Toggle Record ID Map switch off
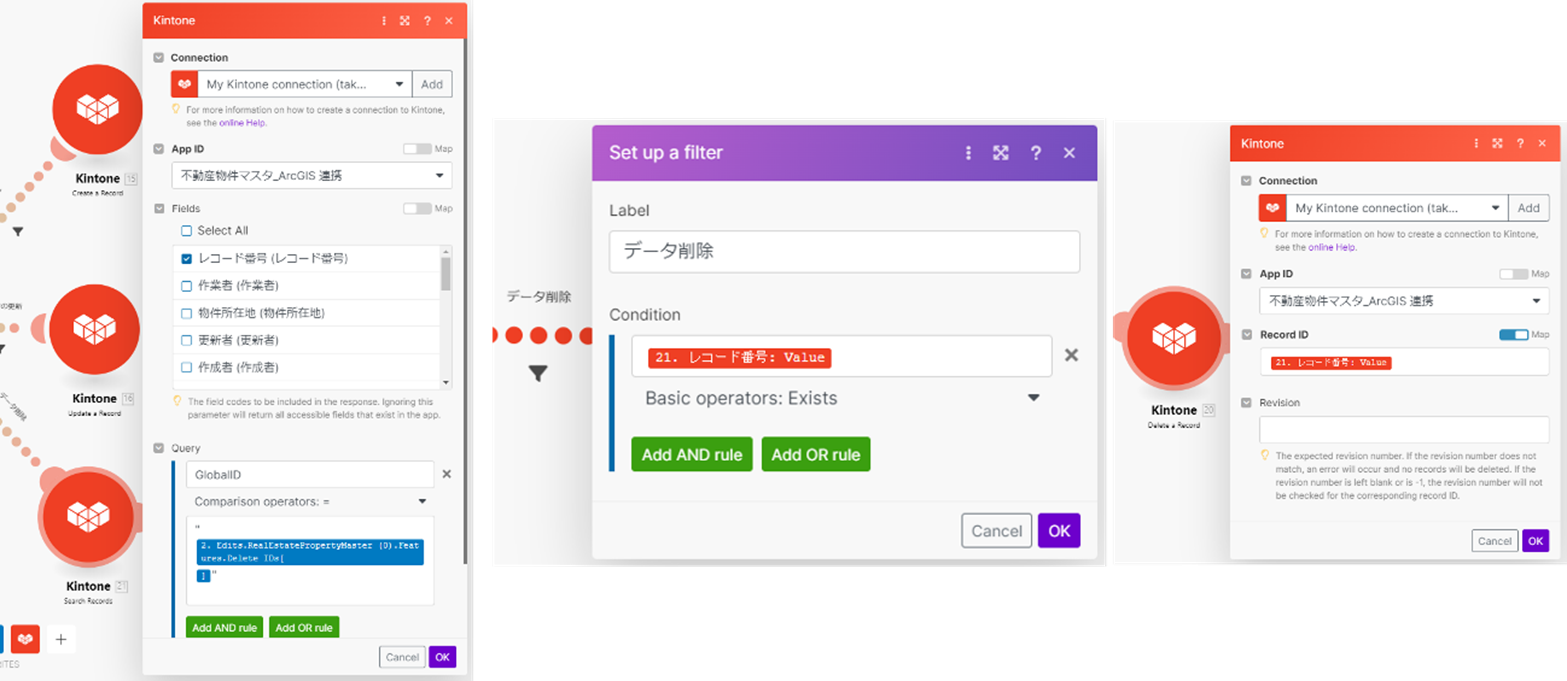 pos(1513,335)
